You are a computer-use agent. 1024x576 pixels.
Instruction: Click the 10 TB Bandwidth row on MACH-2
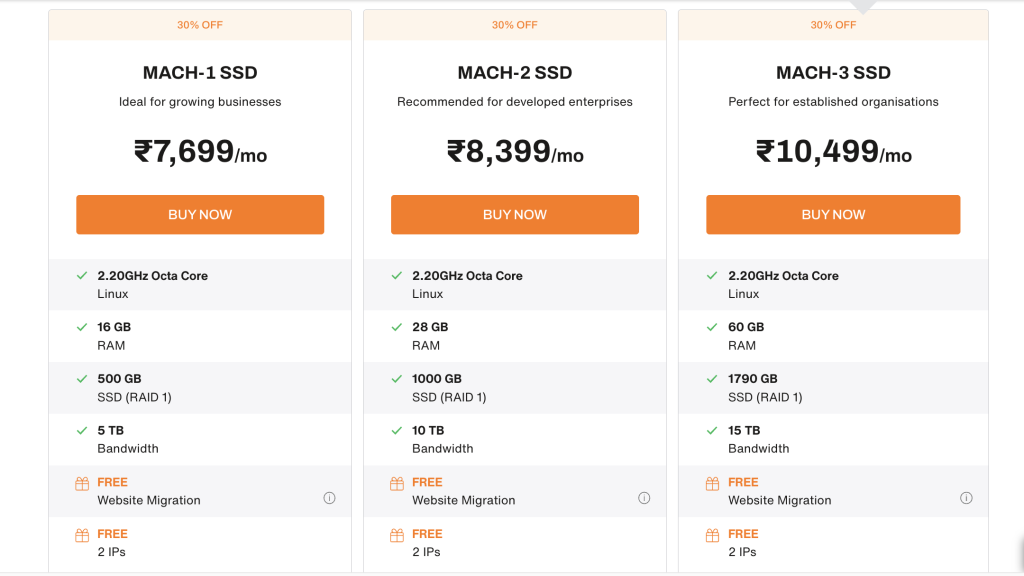click(x=514, y=439)
